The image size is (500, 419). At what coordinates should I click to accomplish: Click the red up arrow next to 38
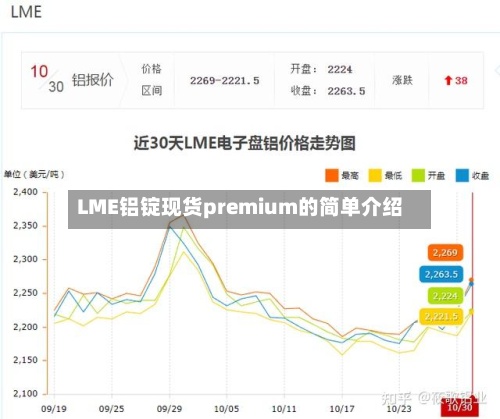click(448, 80)
